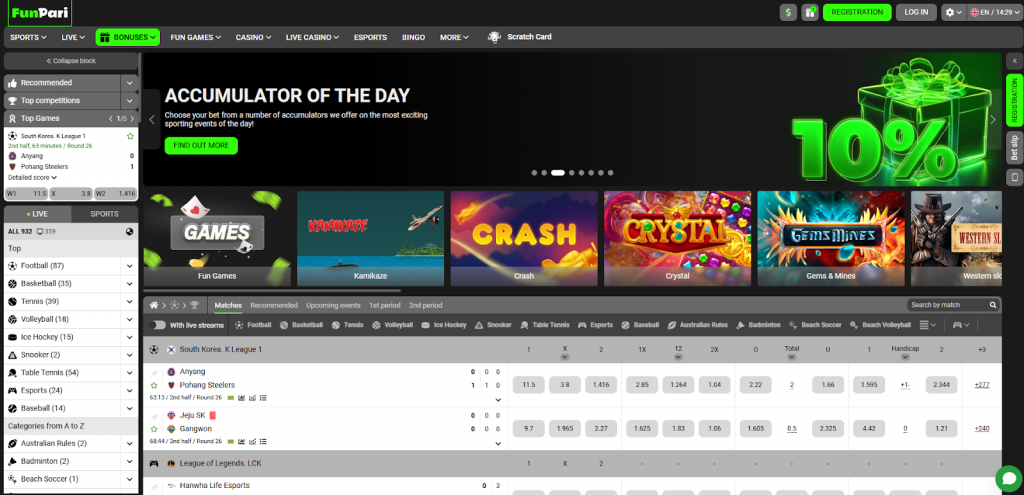The width and height of the screenshot is (1024, 495).
Task: Click the Snooker filter in sports bar
Action: pos(491,325)
